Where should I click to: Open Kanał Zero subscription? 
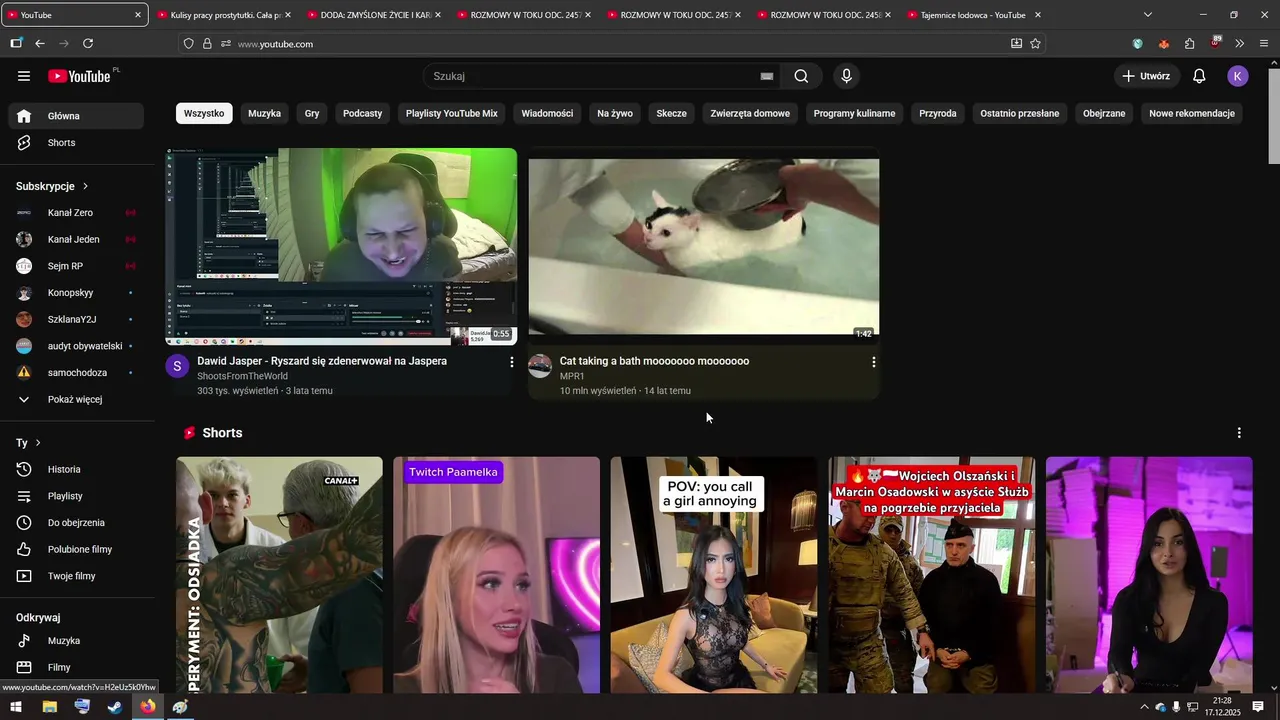coord(76,213)
